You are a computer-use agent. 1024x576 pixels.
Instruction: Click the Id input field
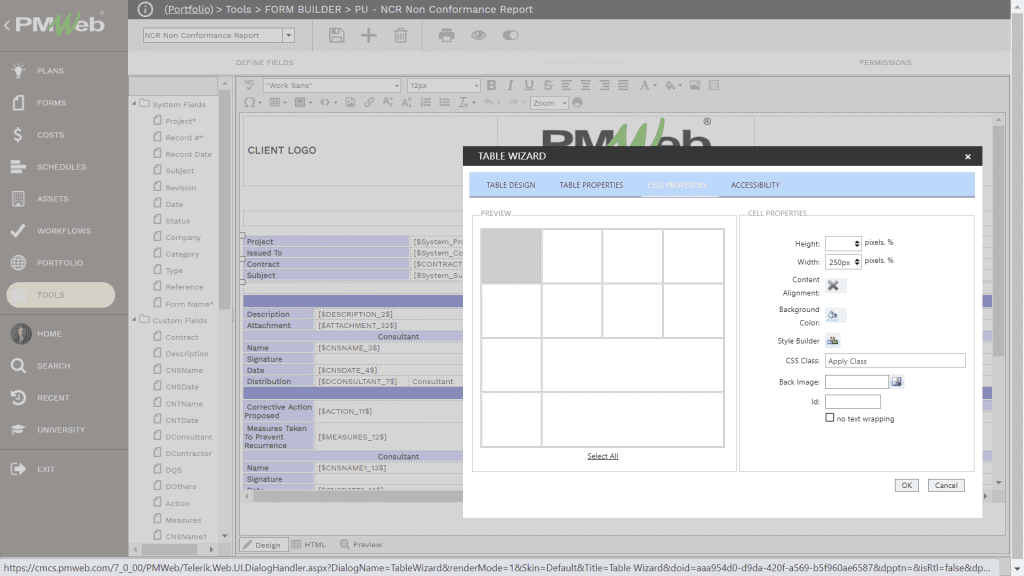[x=852, y=401]
